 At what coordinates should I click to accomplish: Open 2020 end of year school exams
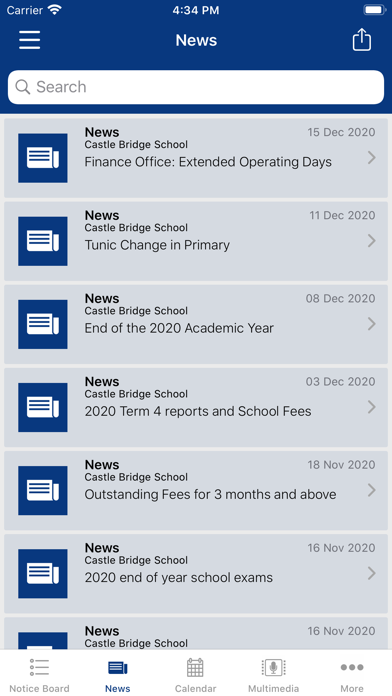(x=196, y=573)
